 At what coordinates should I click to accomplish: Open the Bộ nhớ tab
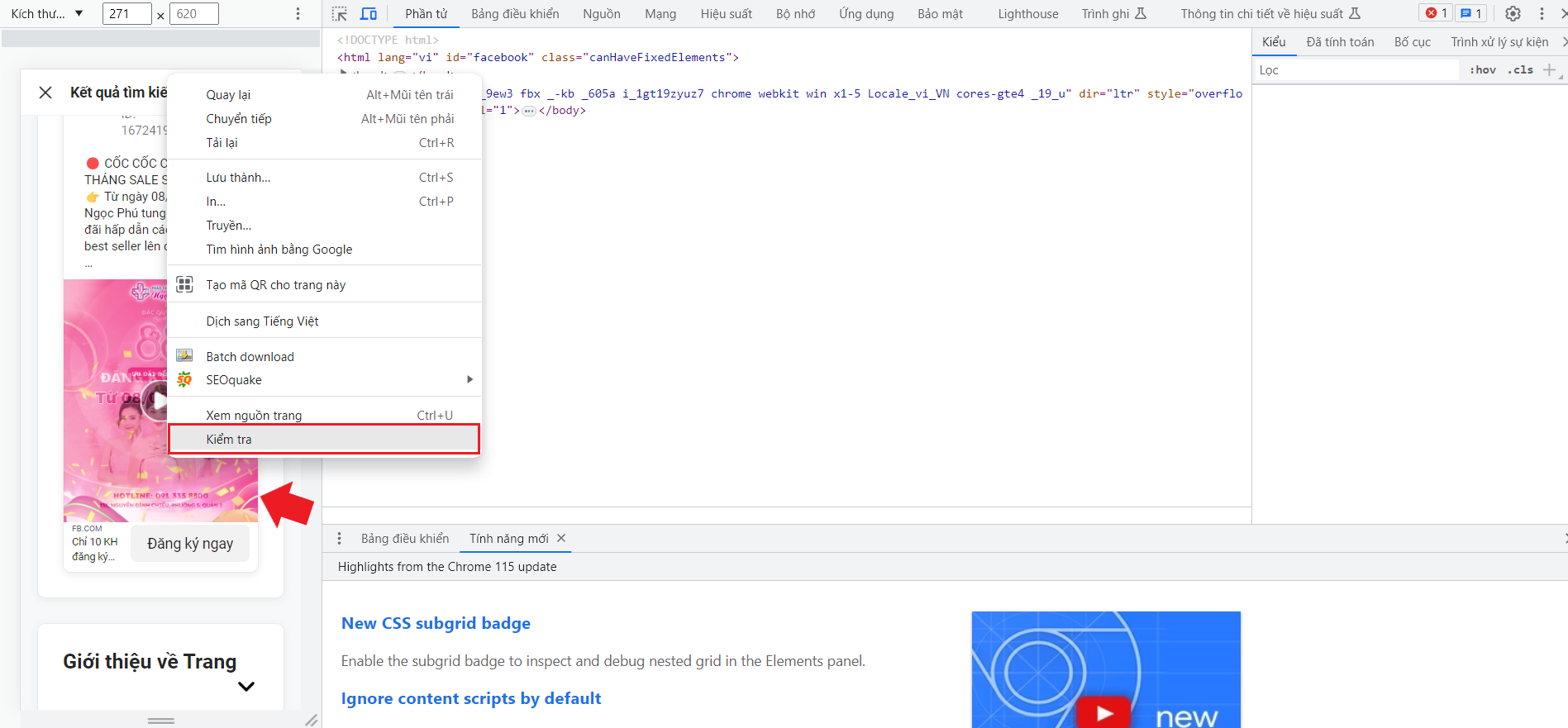coord(796,14)
